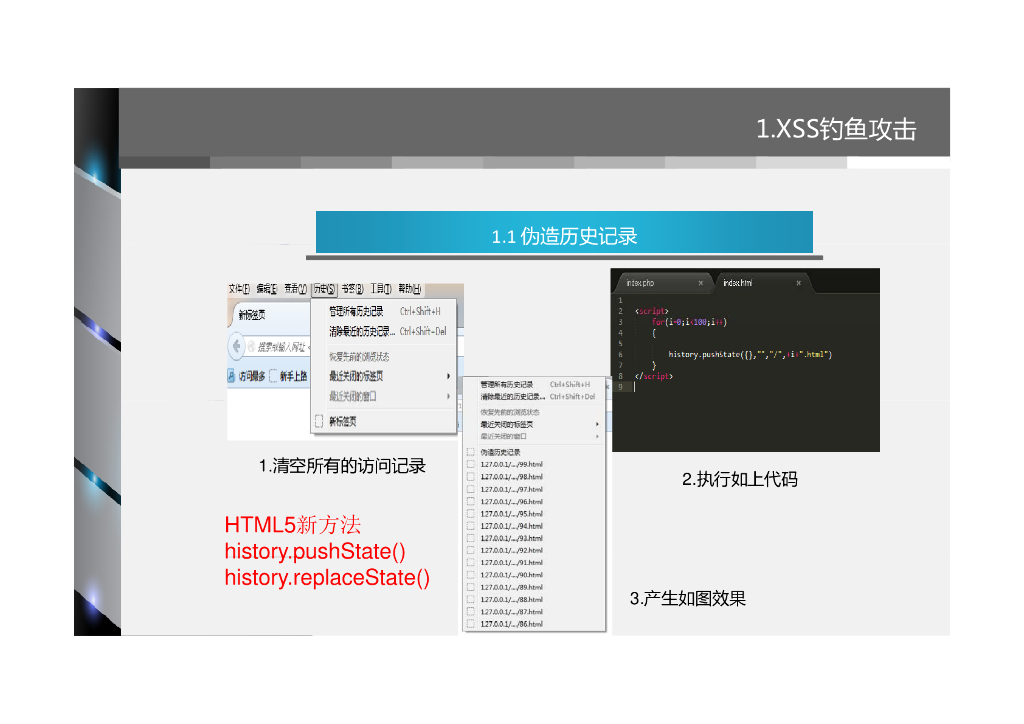Click the 1.XSS钓鱼攻击 slide title
The height and width of the screenshot is (724, 1024).
pyautogui.click(x=836, y=129)
